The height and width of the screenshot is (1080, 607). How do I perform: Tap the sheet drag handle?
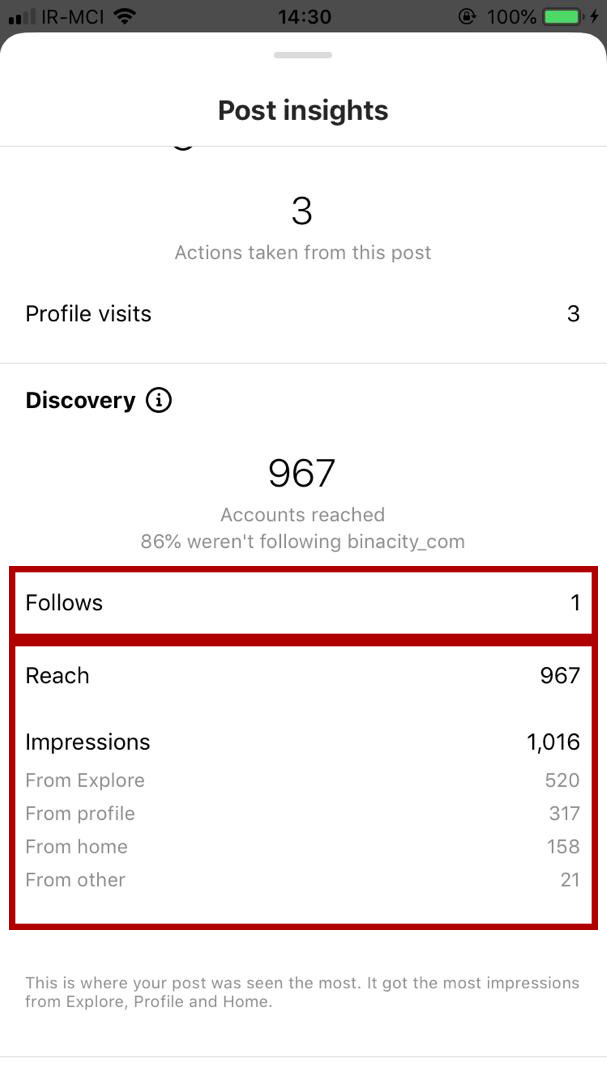pyautogui.click(x=302, y=54)
